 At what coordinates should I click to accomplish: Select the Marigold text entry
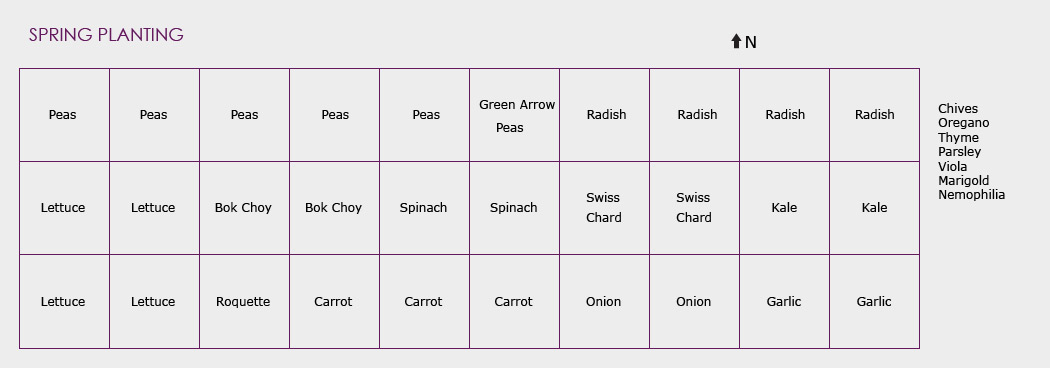click(x=963, y=181)
